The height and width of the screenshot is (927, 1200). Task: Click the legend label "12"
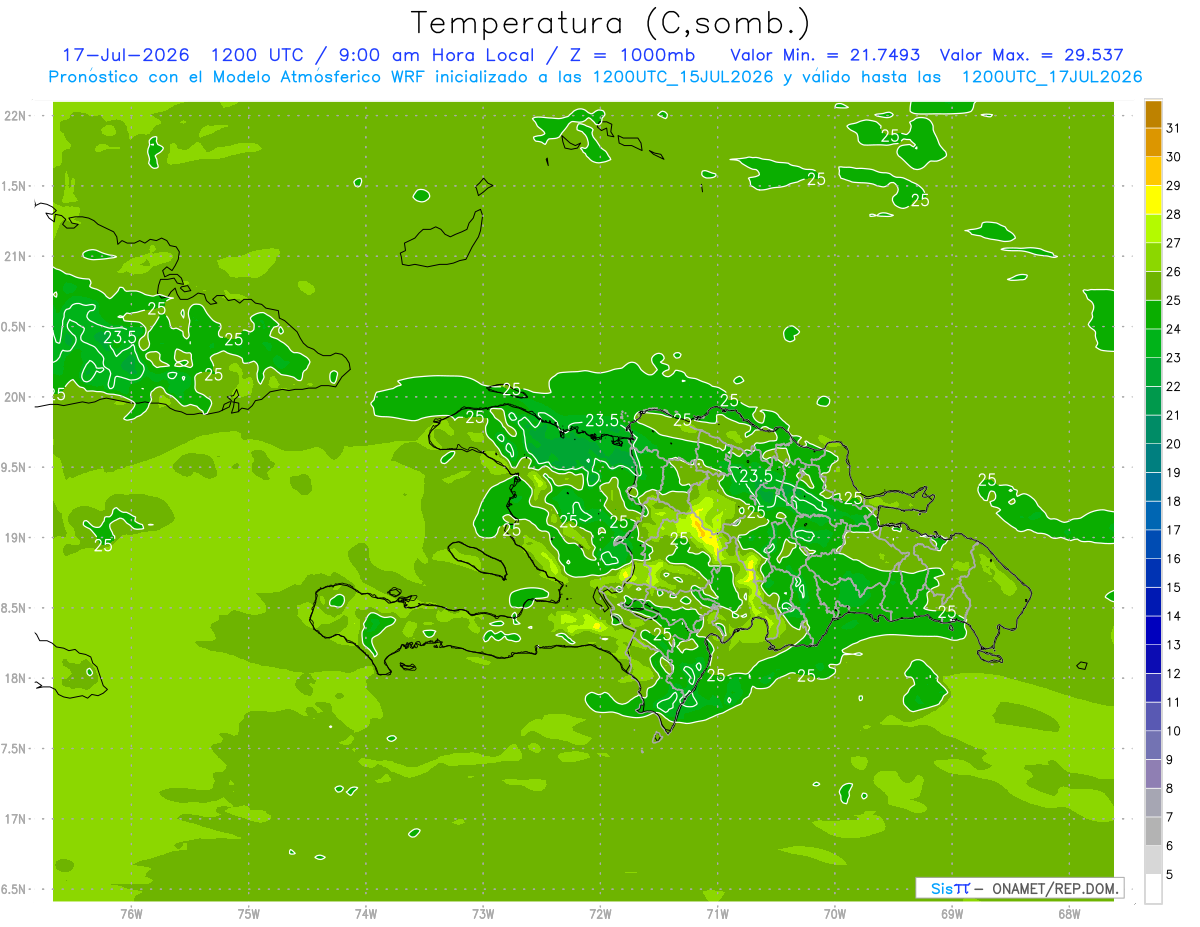coord(1174,674)
